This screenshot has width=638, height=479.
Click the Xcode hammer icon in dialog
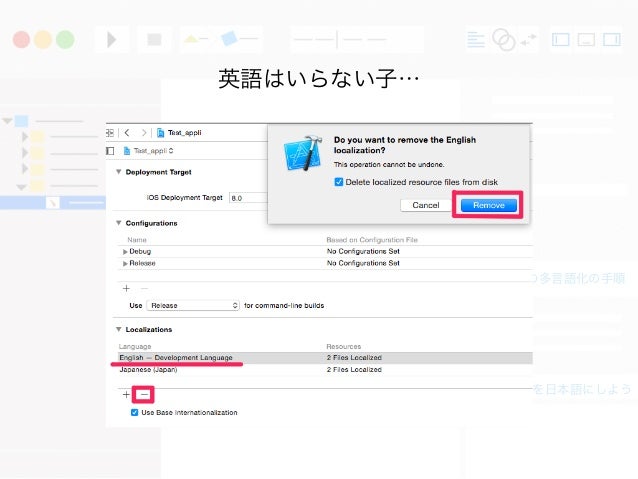(x=303, y=153)
